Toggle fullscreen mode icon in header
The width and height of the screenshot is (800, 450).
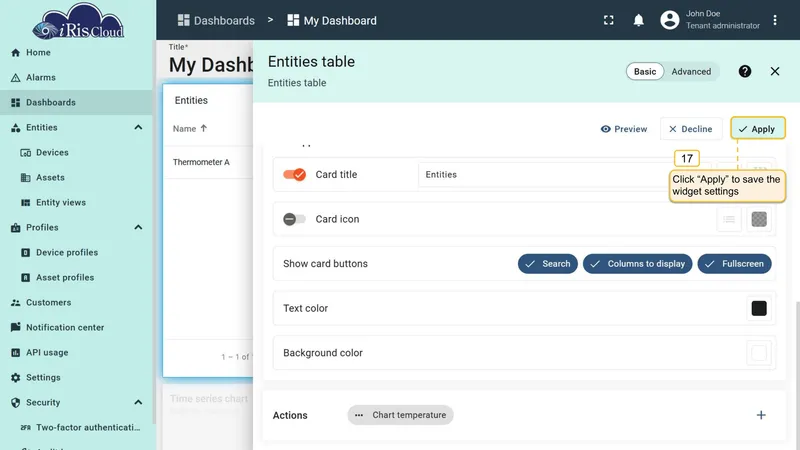608,20
